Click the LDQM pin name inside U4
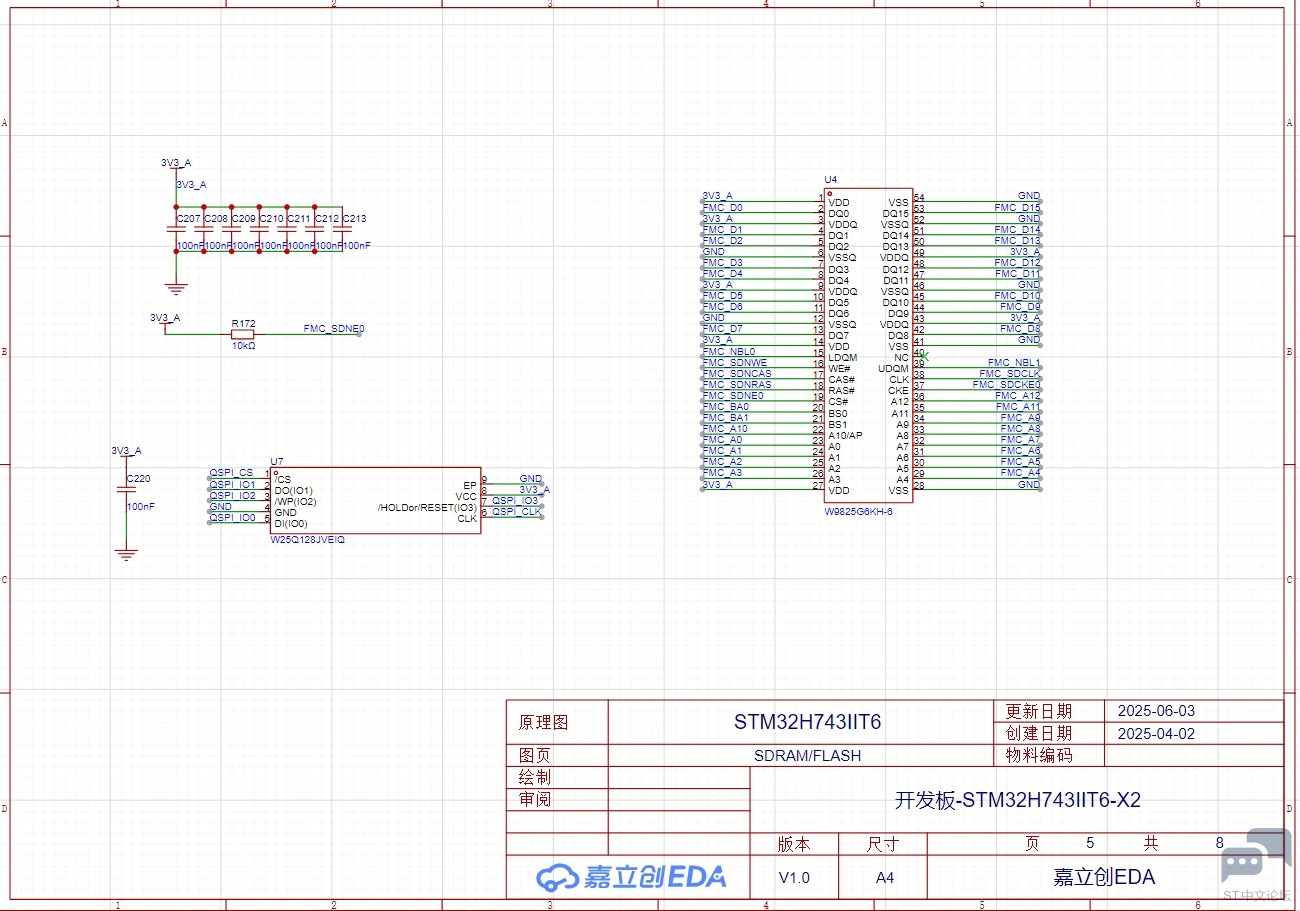 843,357
